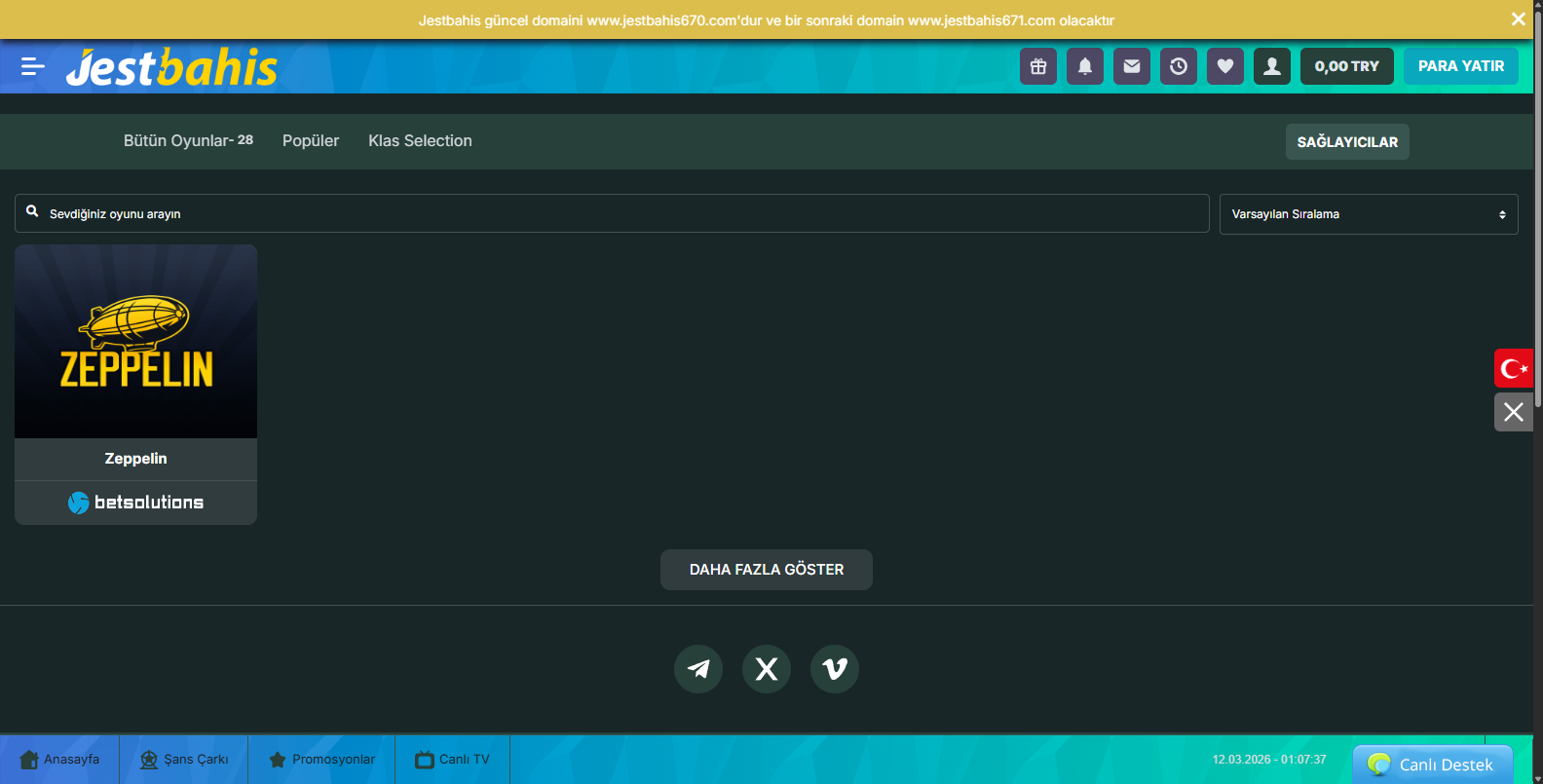Viewport: 1543px width, 784px height.
Task: Open the X (Twitter) social link
Action: coord(767,669)
